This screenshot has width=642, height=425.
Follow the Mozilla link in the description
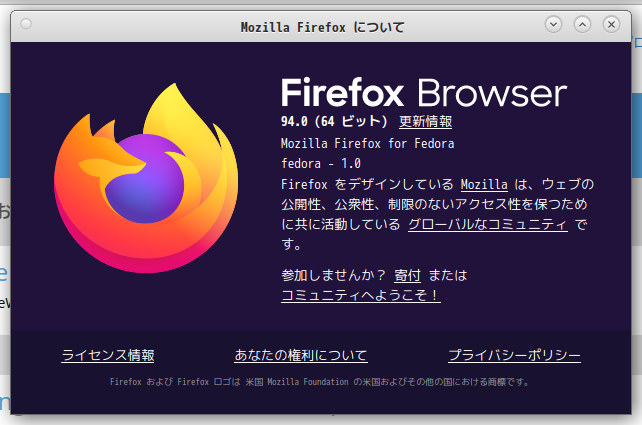484,185
